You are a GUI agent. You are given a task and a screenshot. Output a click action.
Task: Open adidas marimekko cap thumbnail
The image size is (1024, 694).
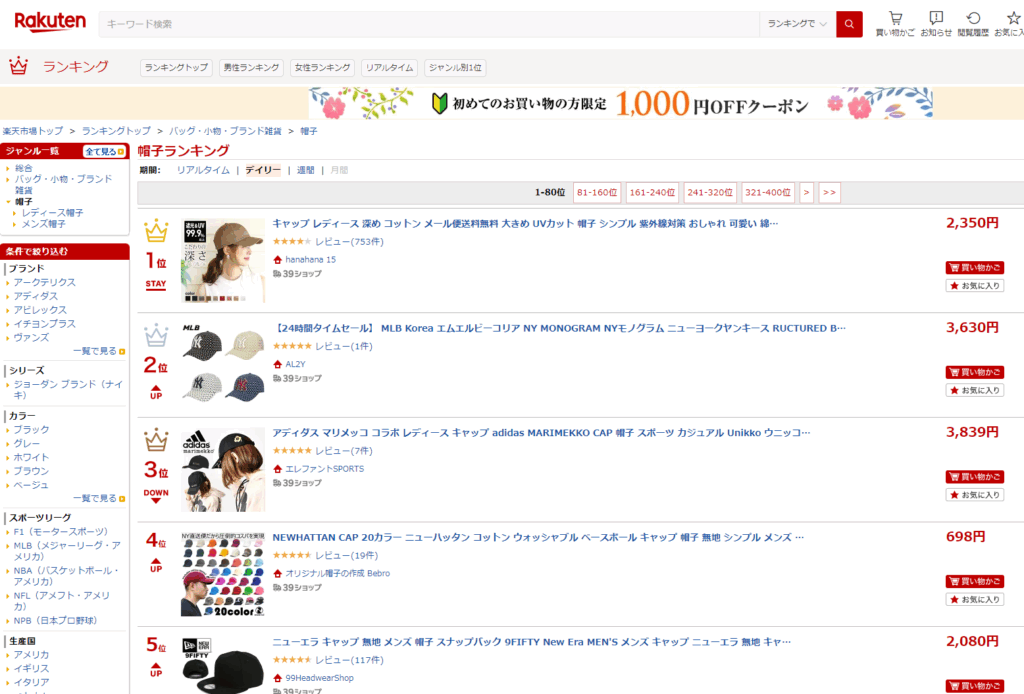[223, 469]
